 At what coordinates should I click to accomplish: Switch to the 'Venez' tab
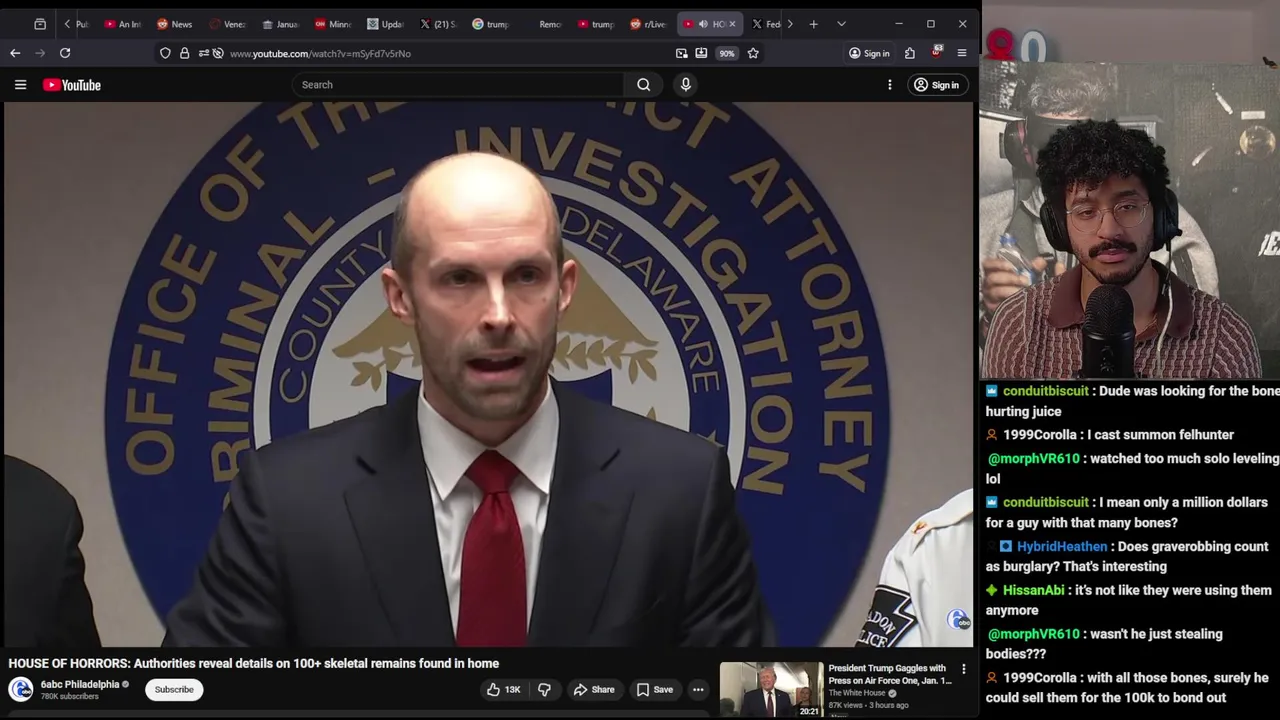pyautogui.click(x=227, y=24)
